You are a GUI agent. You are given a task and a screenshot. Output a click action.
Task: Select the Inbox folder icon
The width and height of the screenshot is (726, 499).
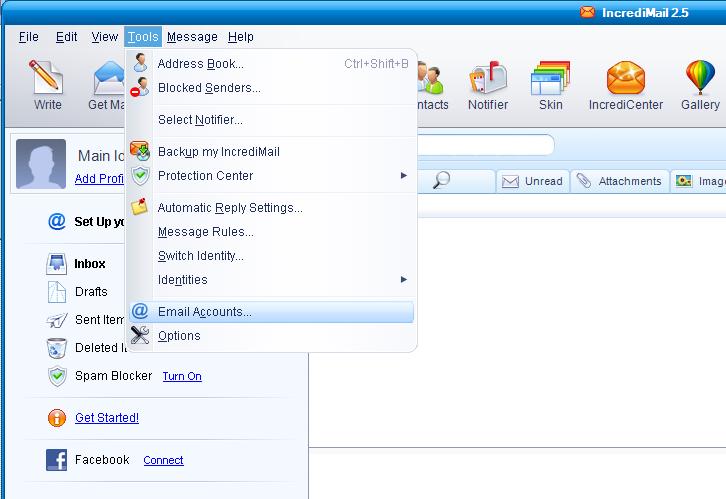coord(56,264)
